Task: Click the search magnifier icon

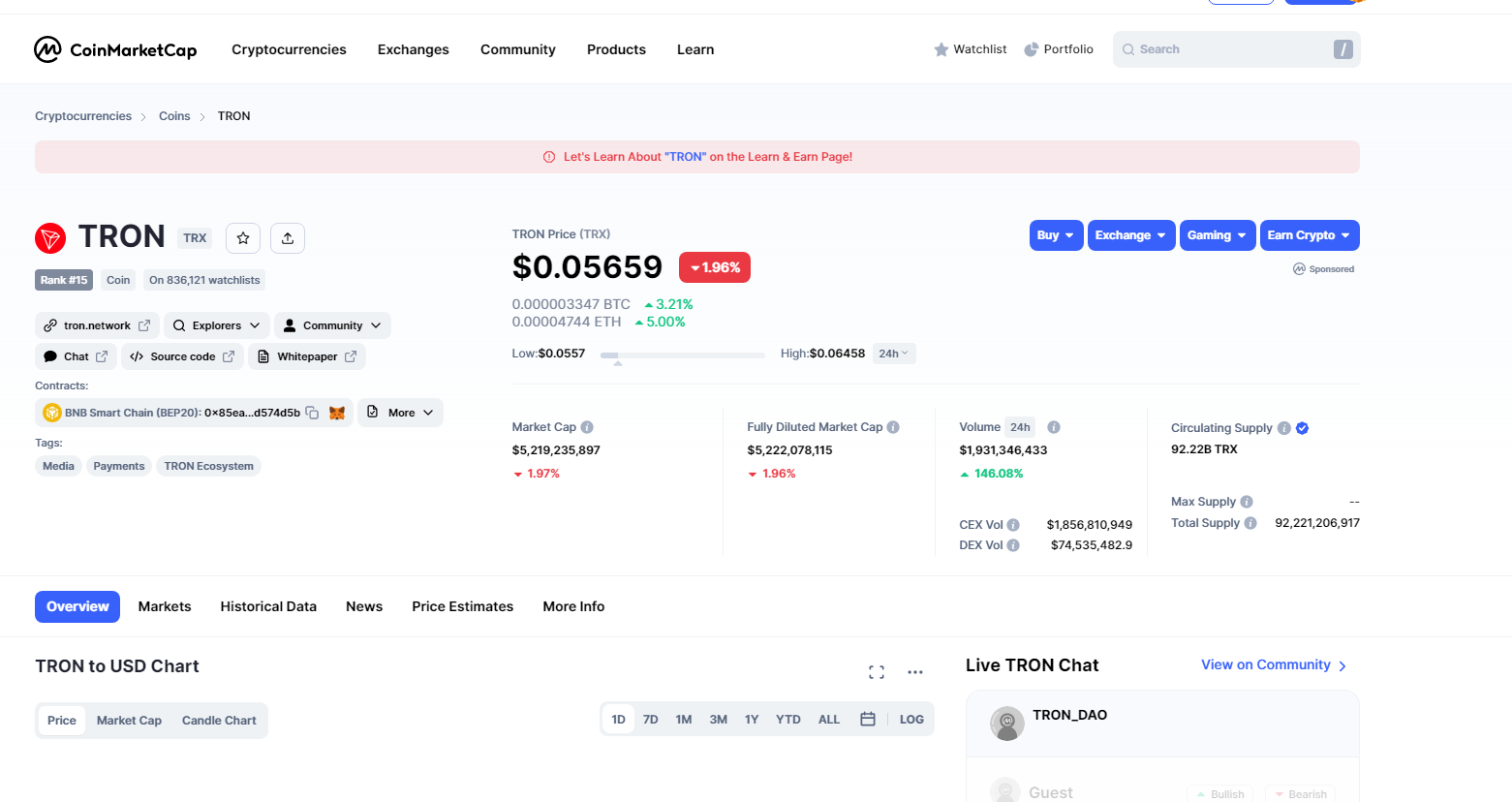Action: [x=1128, y=49]
